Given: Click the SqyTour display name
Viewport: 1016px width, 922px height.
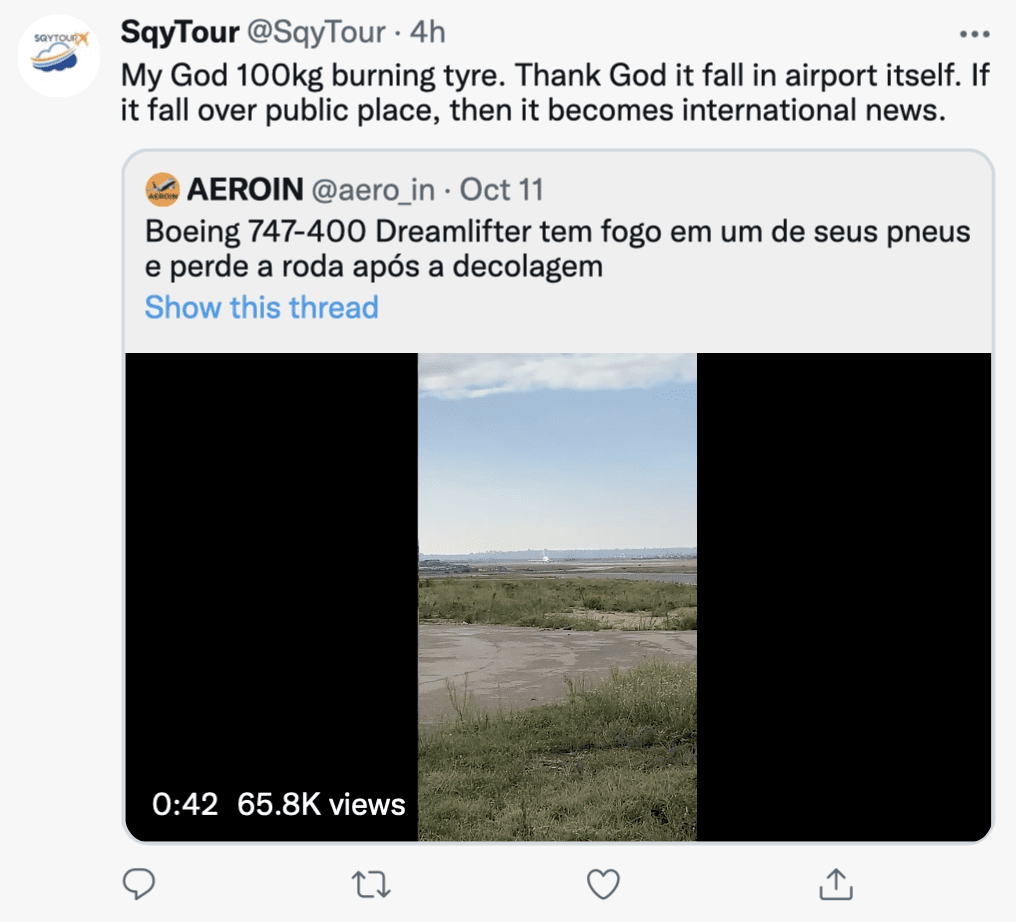Looking at the screenshot, I should [179, 33].
